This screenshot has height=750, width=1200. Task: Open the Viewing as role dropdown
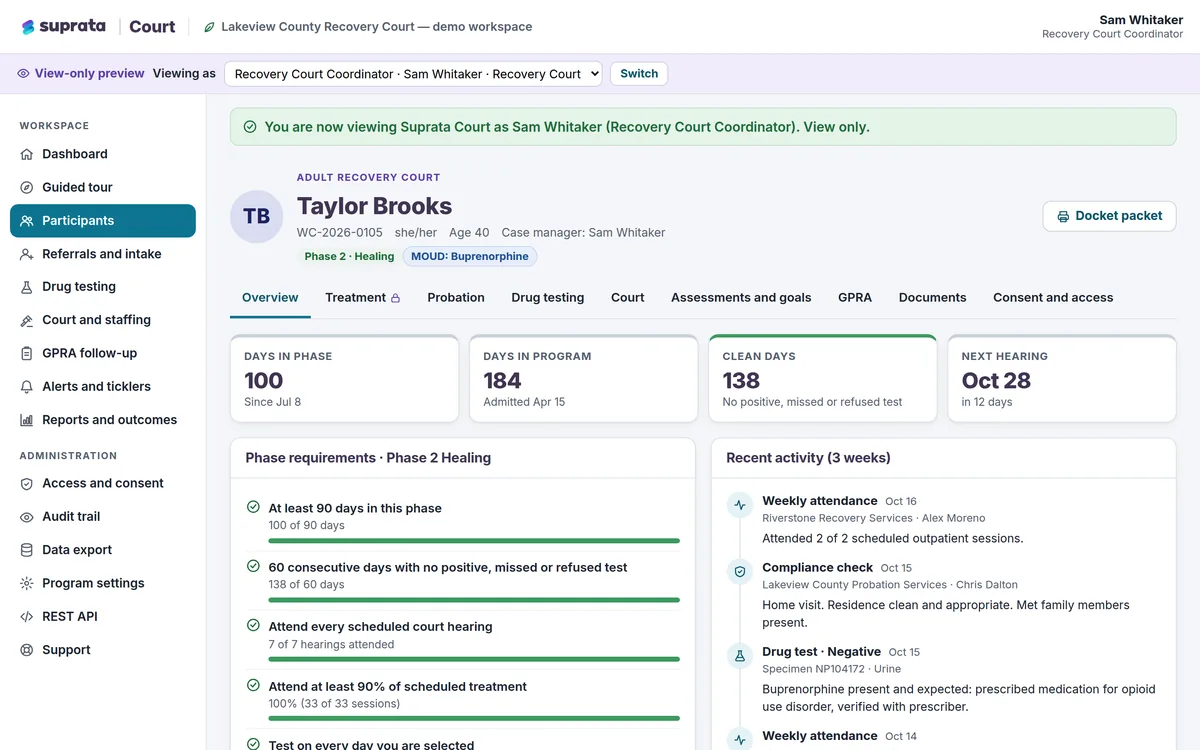pos(413,74)
